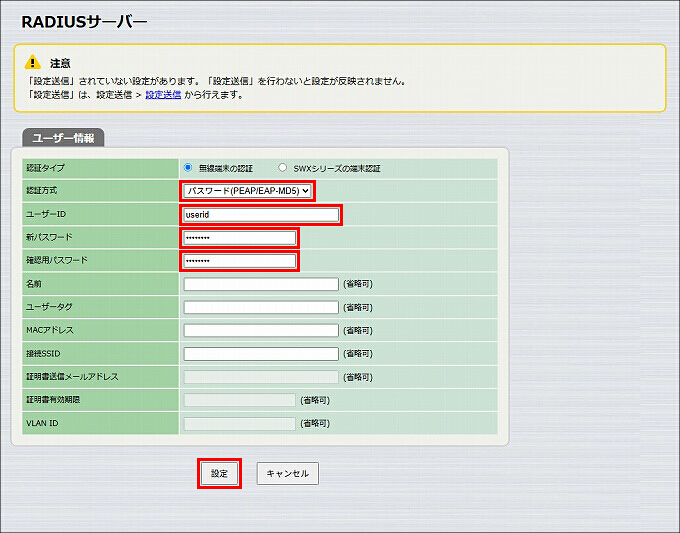680x533 pixels.
Task: Click the 証明書送信メールアドレス row label
Action: point(72,376)
